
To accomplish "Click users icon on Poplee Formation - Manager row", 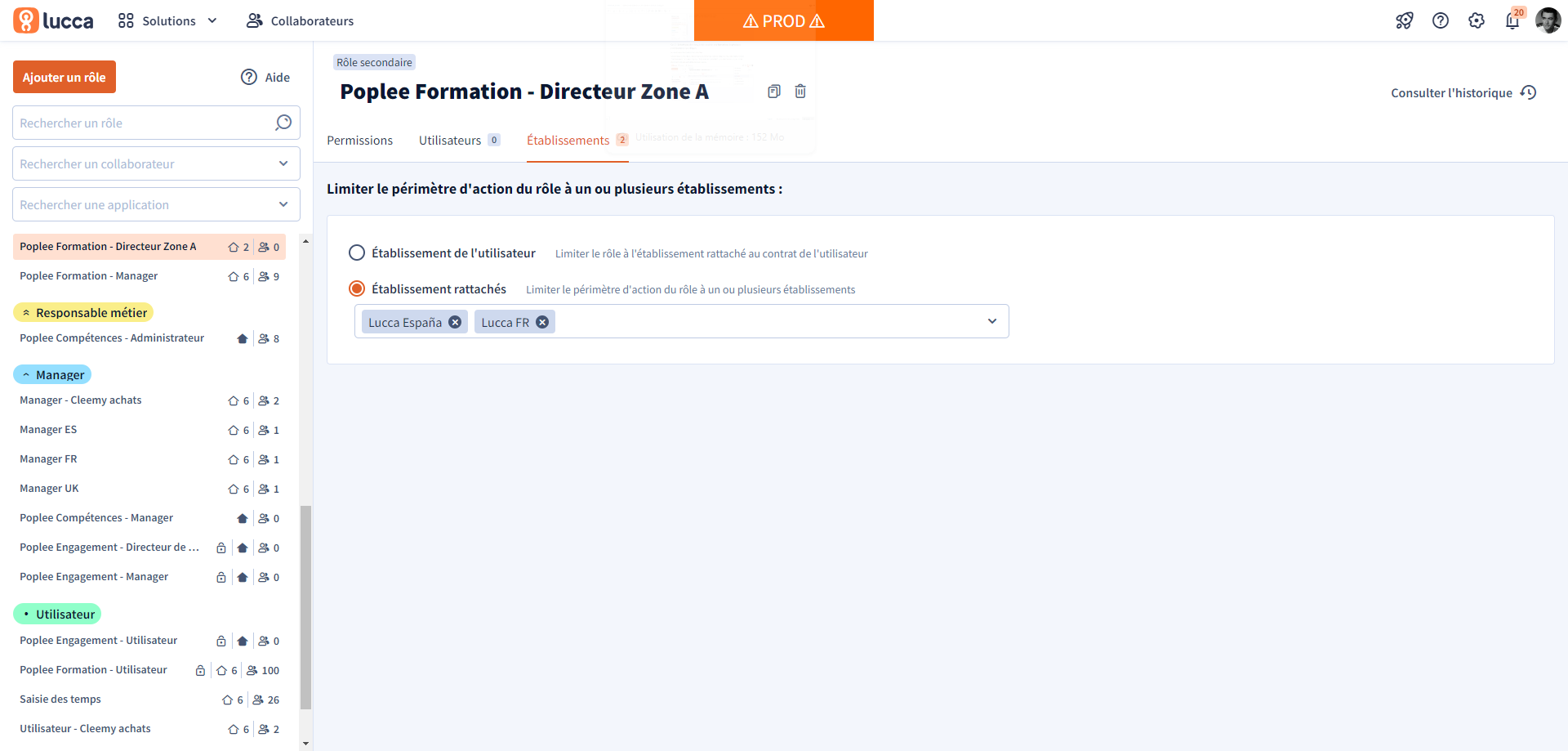I will coord(264,276).
